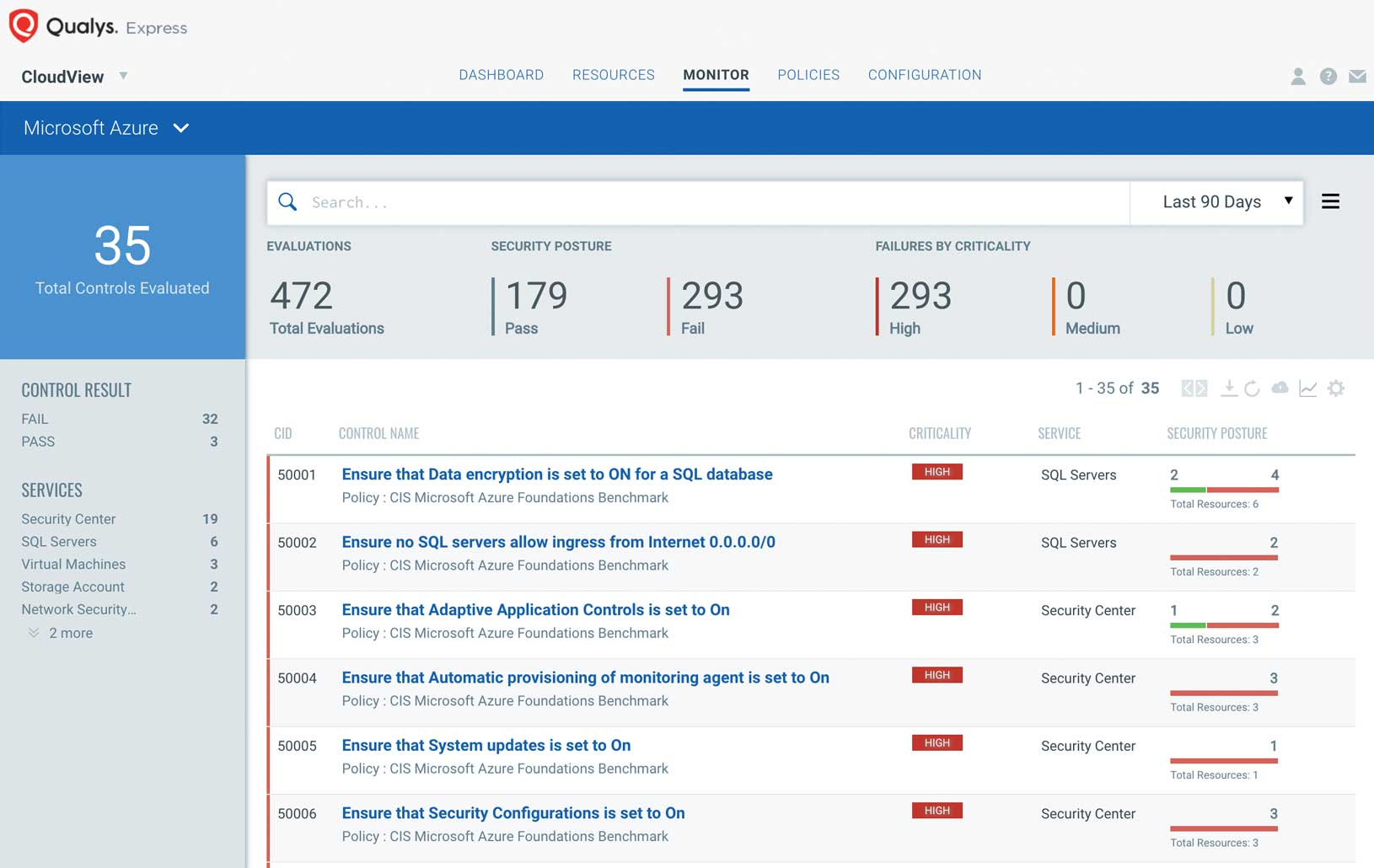The height and width of the screenshot is (868, 1374).
Task: Open the trend graph icon
Action: [x=1307, y=388]
